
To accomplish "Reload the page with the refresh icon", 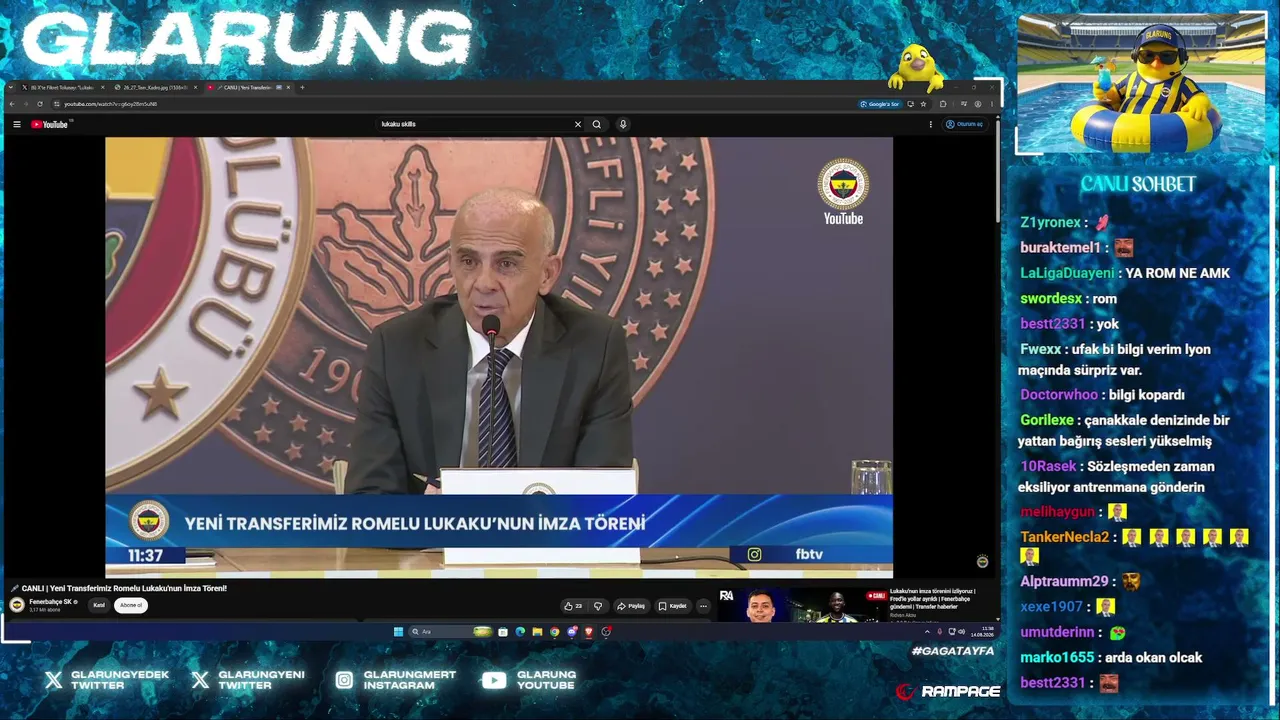I will click(40, 104).
